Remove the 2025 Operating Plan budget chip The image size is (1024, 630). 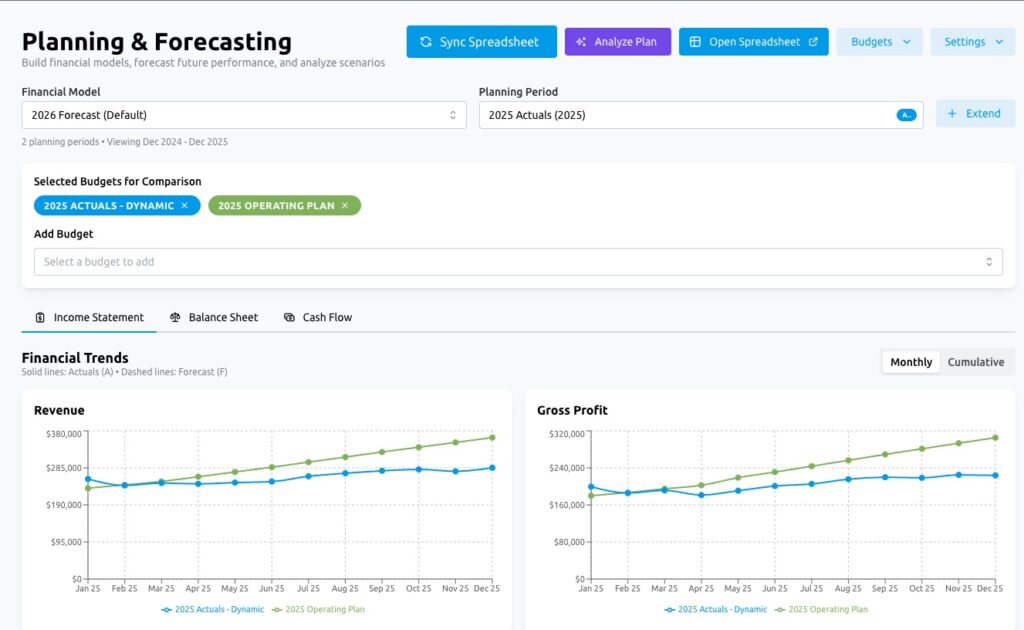[x=345, y=206]
